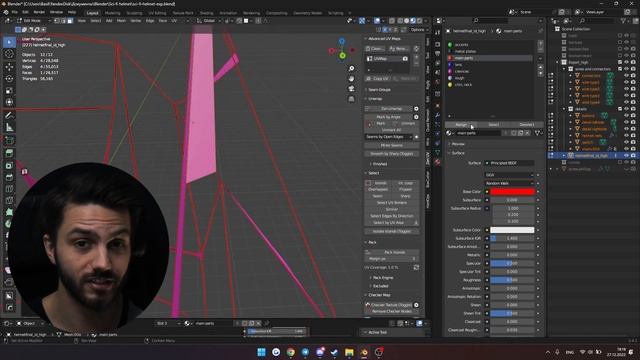Open the Render menu
640x360 pixels.
39,12
